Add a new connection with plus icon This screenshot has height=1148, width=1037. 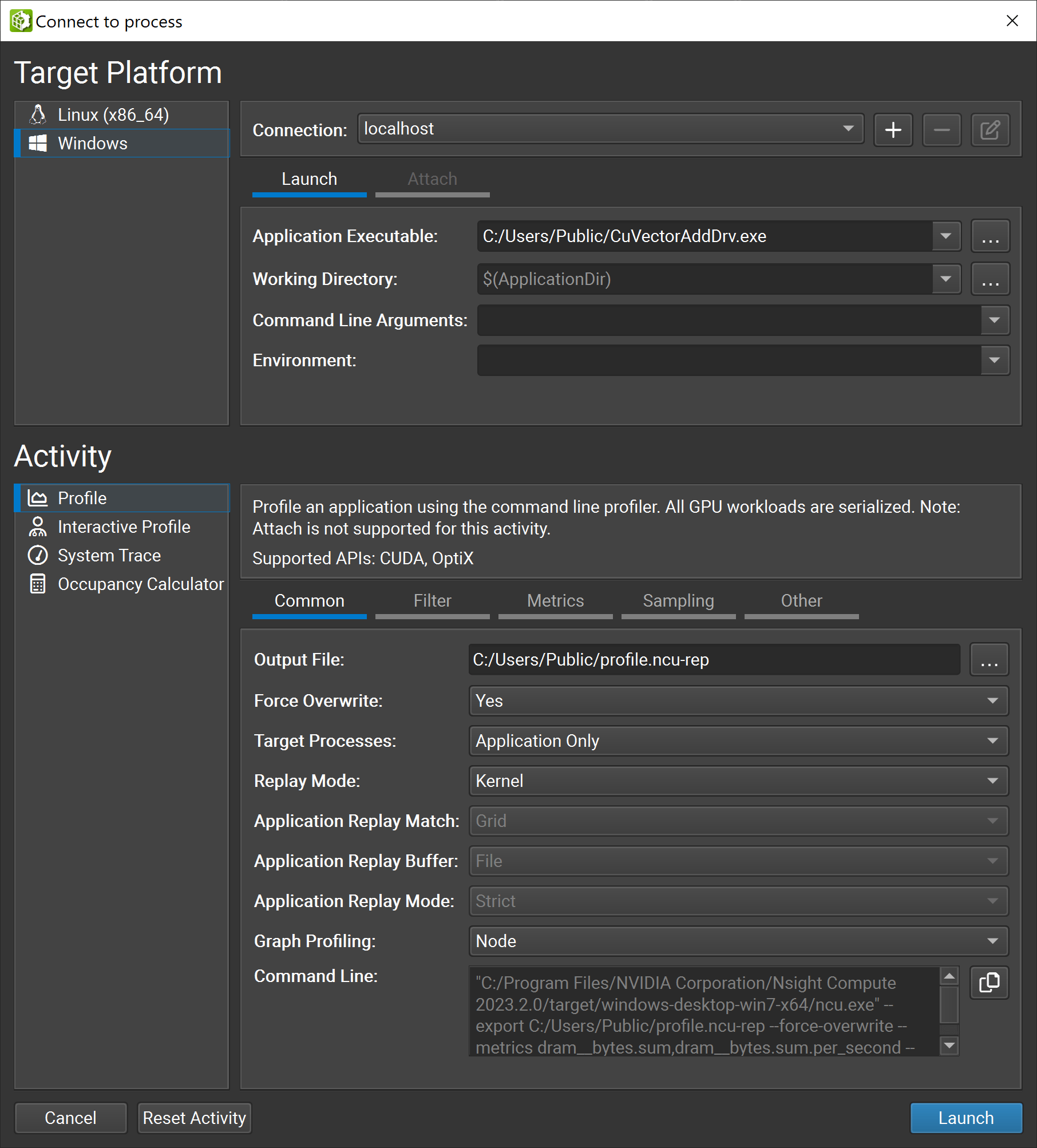893,130
